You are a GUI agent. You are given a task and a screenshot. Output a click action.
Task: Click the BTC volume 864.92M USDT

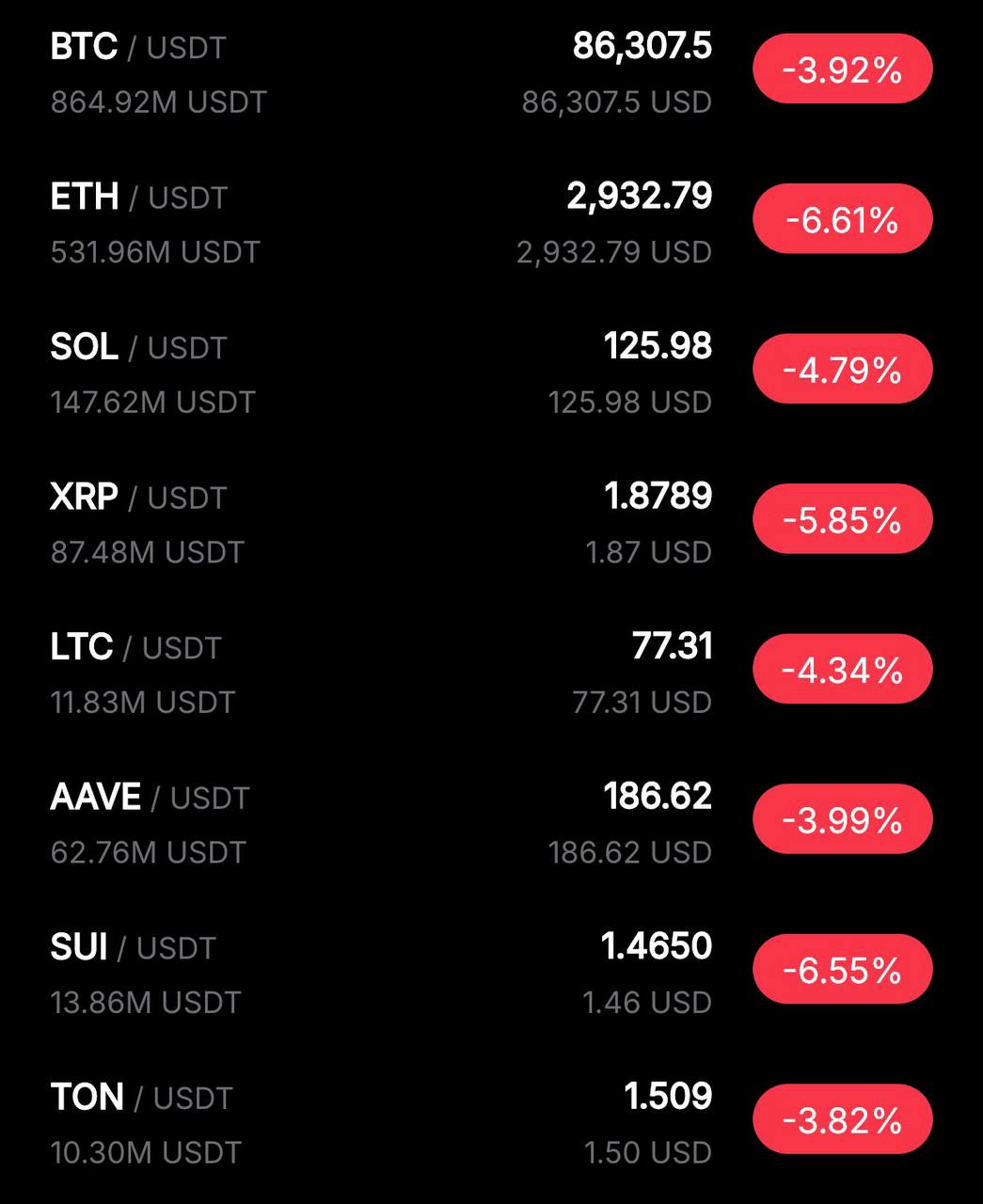159,102
